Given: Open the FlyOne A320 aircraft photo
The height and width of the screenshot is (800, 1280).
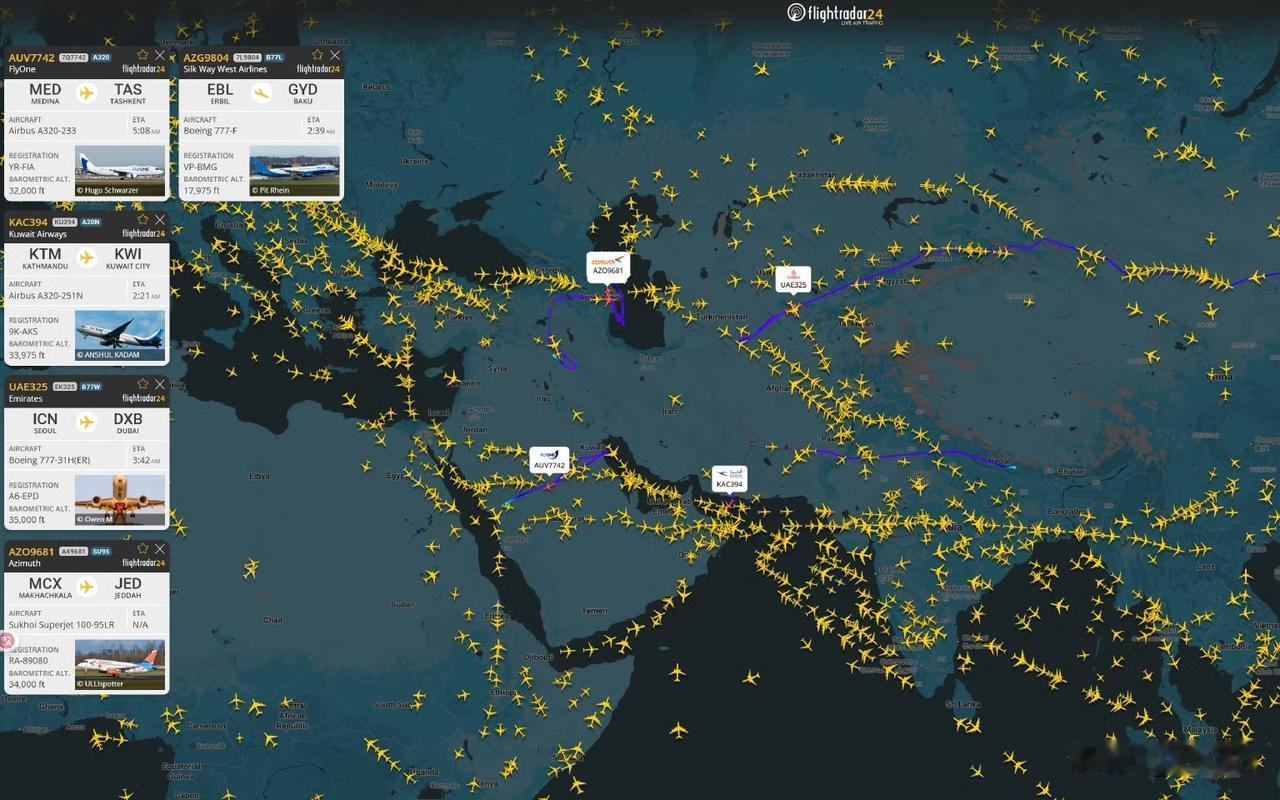Looking at the screenshot, I should click(x=120, y=171).
